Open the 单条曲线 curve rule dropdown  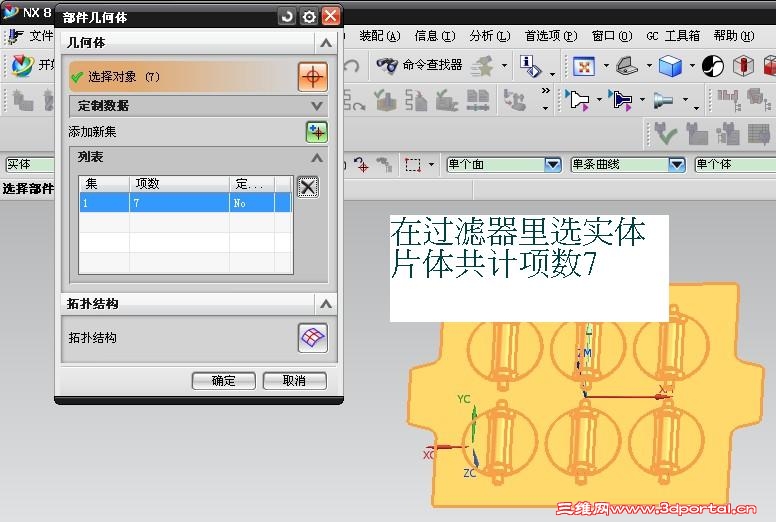point(677,165)
